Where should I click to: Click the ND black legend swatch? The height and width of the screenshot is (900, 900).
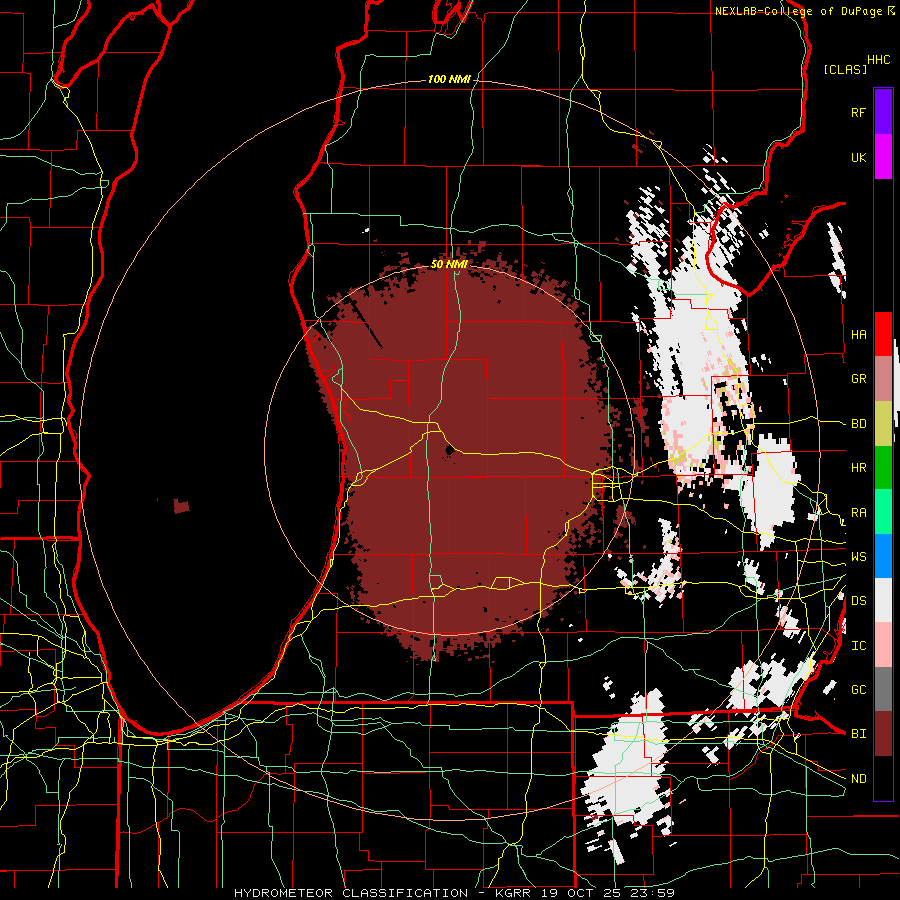[x=883, y=778]
